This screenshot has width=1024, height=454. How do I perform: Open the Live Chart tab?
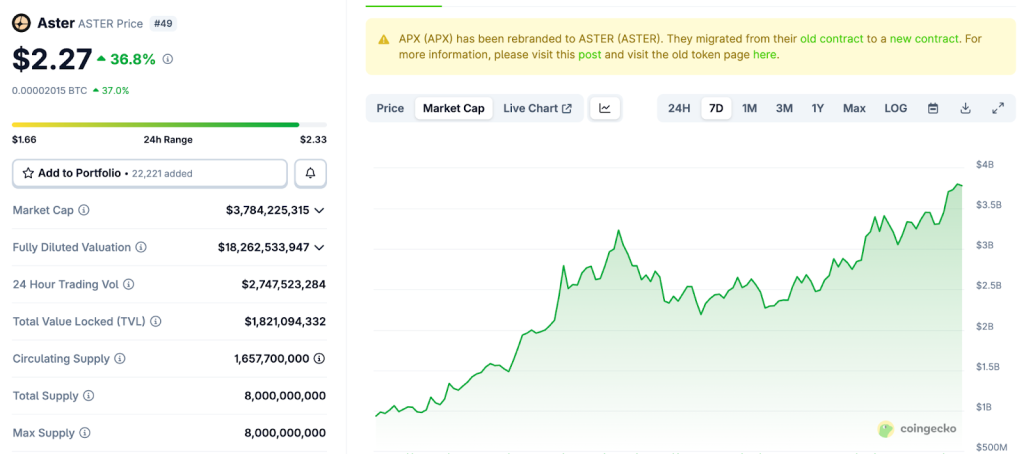pos(537,108)
